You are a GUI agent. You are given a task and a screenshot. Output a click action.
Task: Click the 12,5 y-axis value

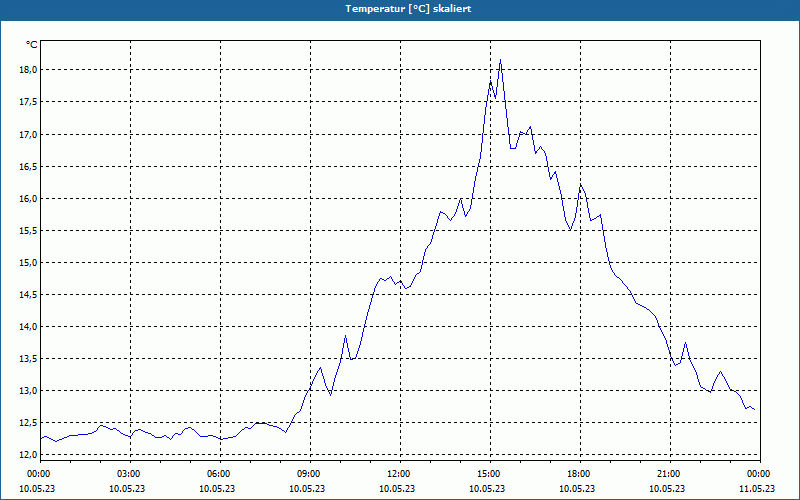[x=29, y=423]
